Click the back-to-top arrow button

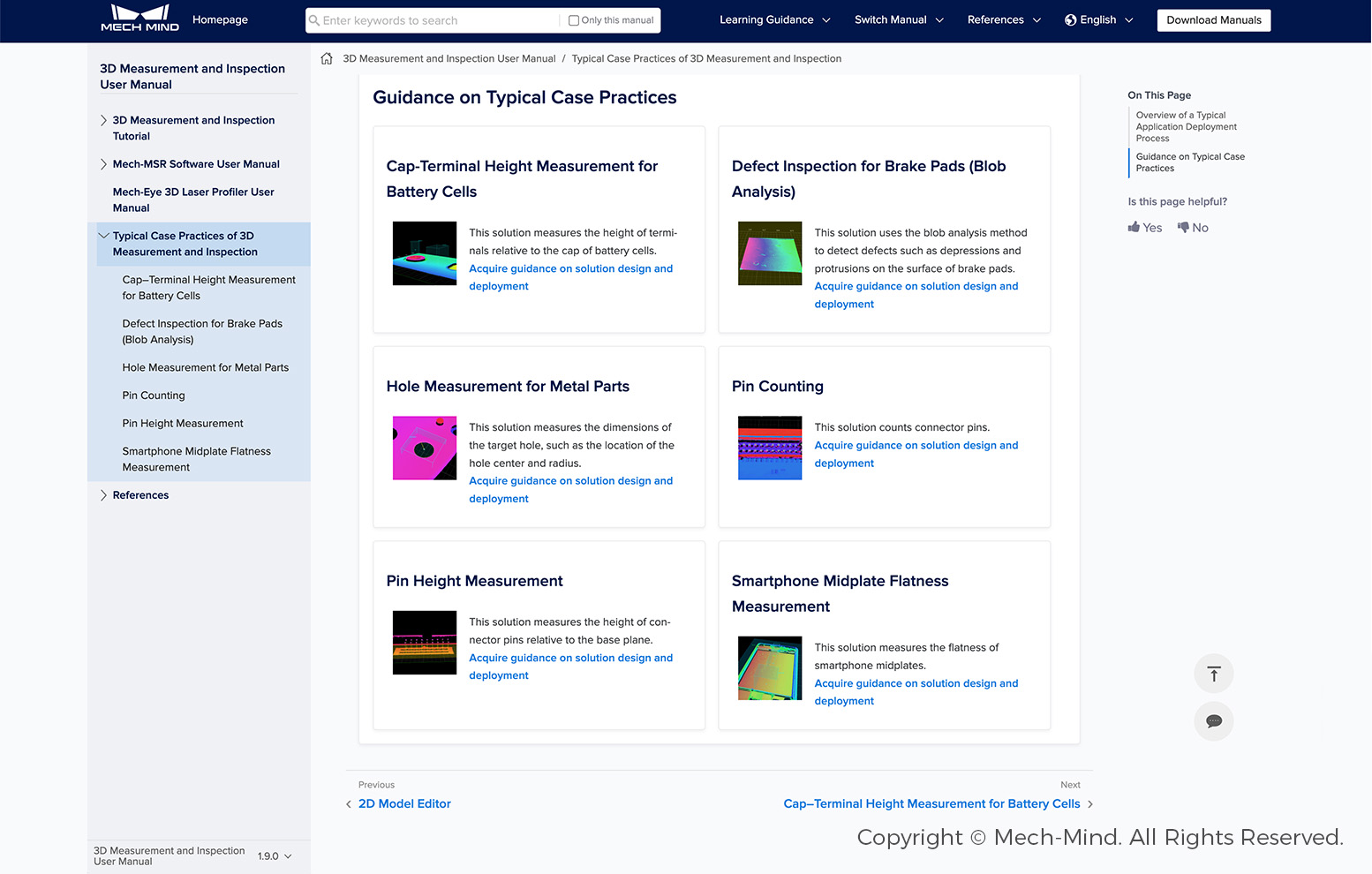click(1214, 674)
